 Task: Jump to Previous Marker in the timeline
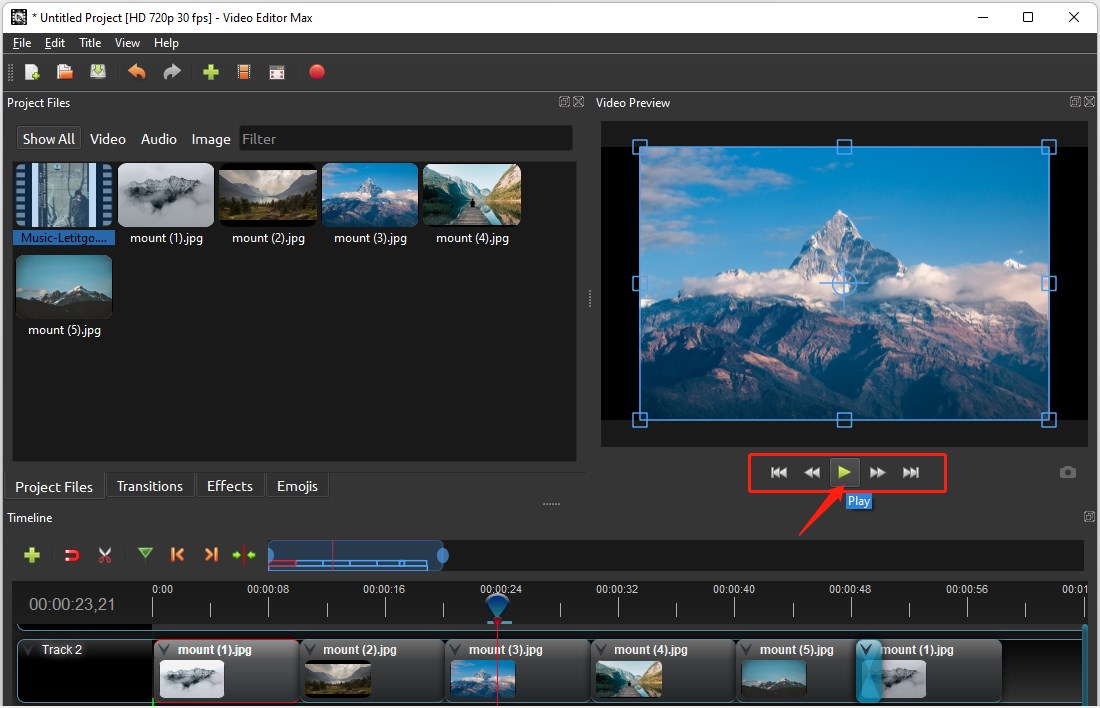tap(177, 555)
